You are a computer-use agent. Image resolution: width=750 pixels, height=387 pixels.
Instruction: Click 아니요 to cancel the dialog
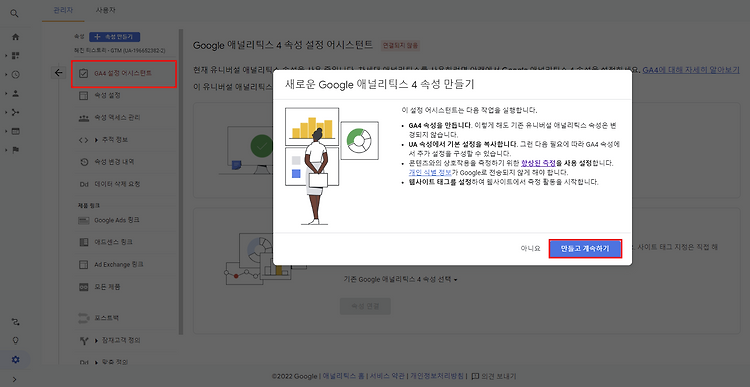(x=530, y=249)
